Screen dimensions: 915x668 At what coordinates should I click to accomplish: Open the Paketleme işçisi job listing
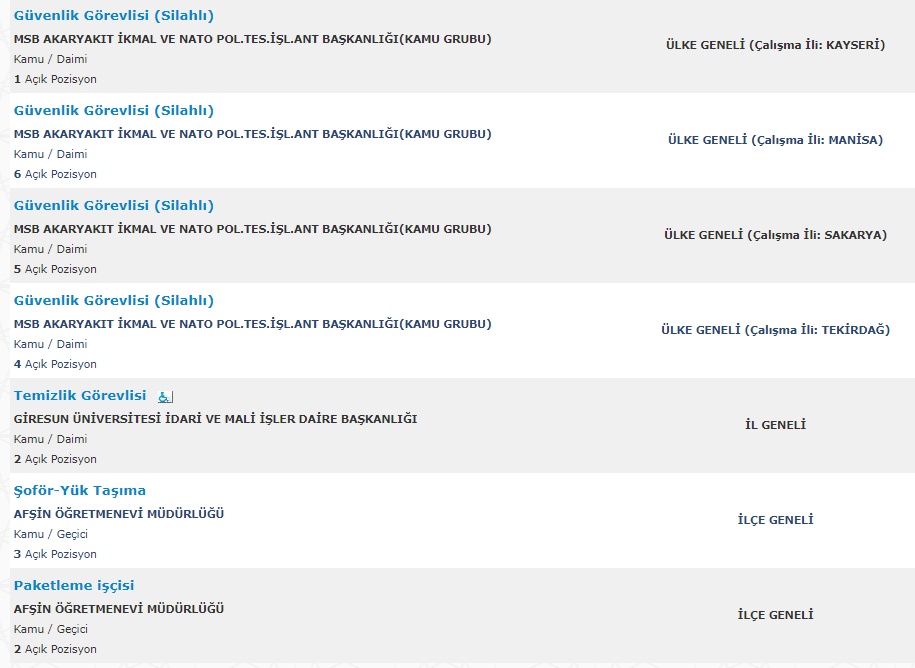(74, 586)
